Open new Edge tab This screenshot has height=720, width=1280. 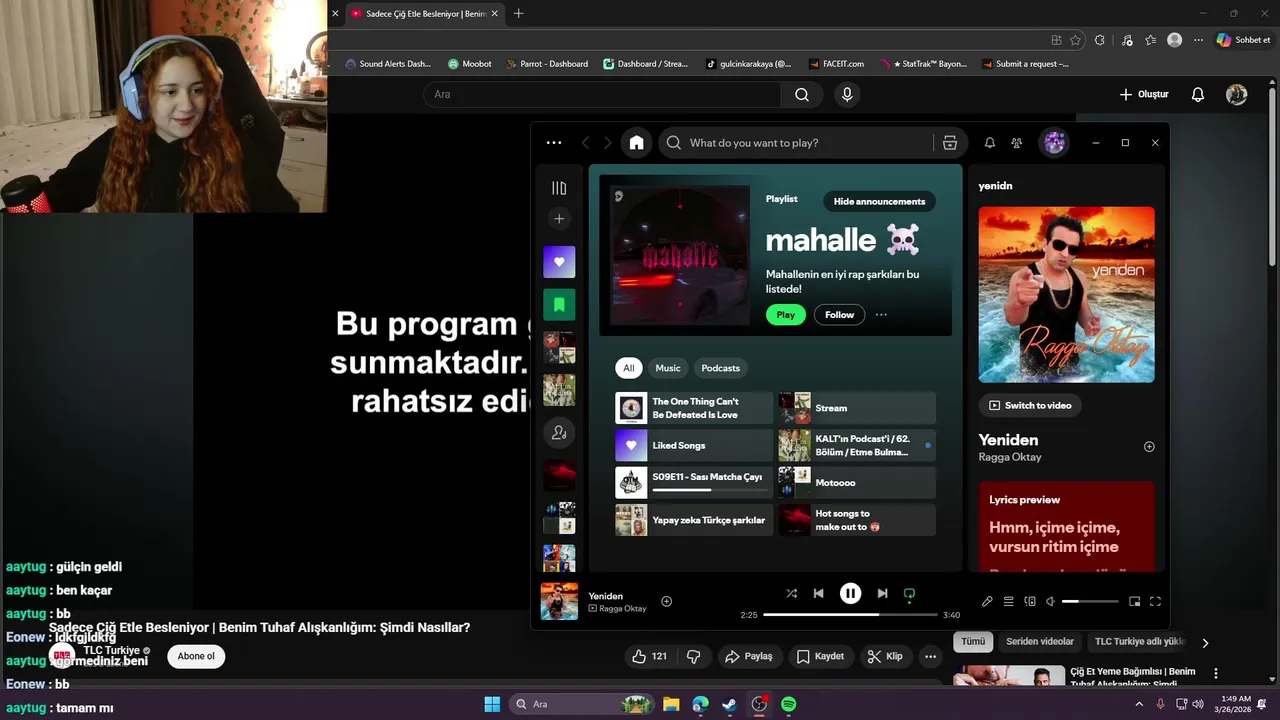coord(518,14)
